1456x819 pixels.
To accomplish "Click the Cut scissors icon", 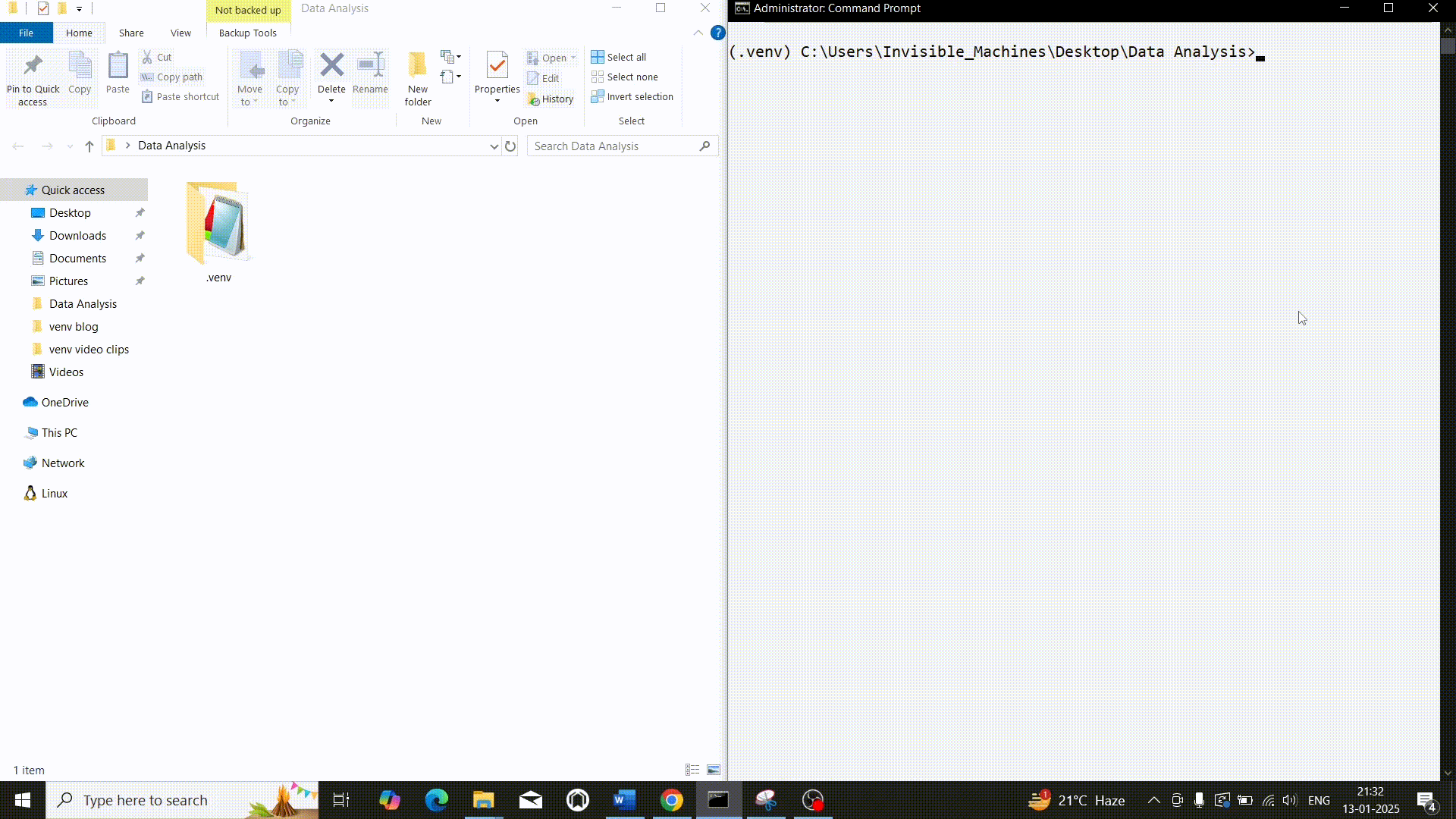I will coord(147,57).
